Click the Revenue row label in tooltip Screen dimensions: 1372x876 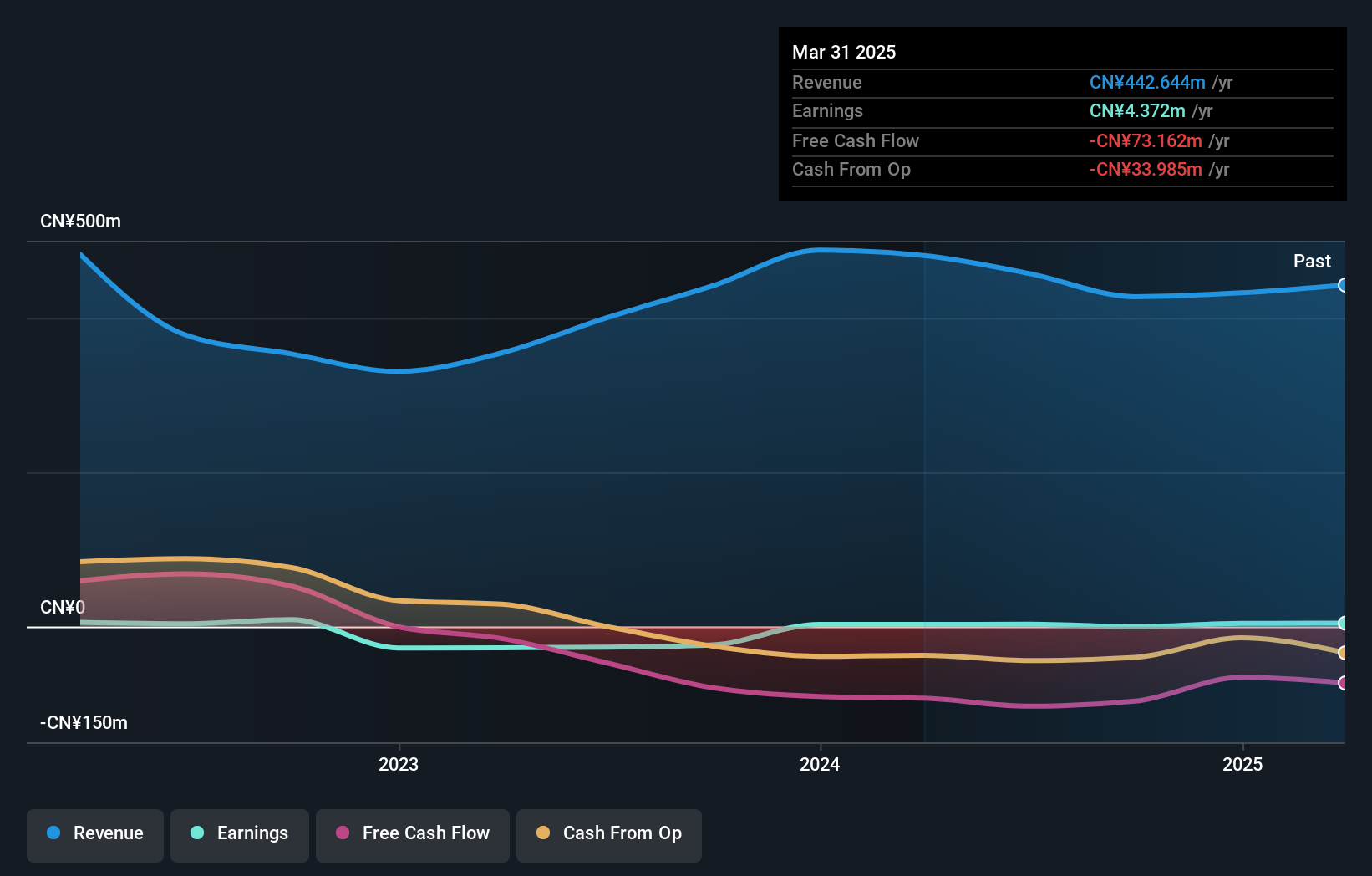click(x=826, y=82)
